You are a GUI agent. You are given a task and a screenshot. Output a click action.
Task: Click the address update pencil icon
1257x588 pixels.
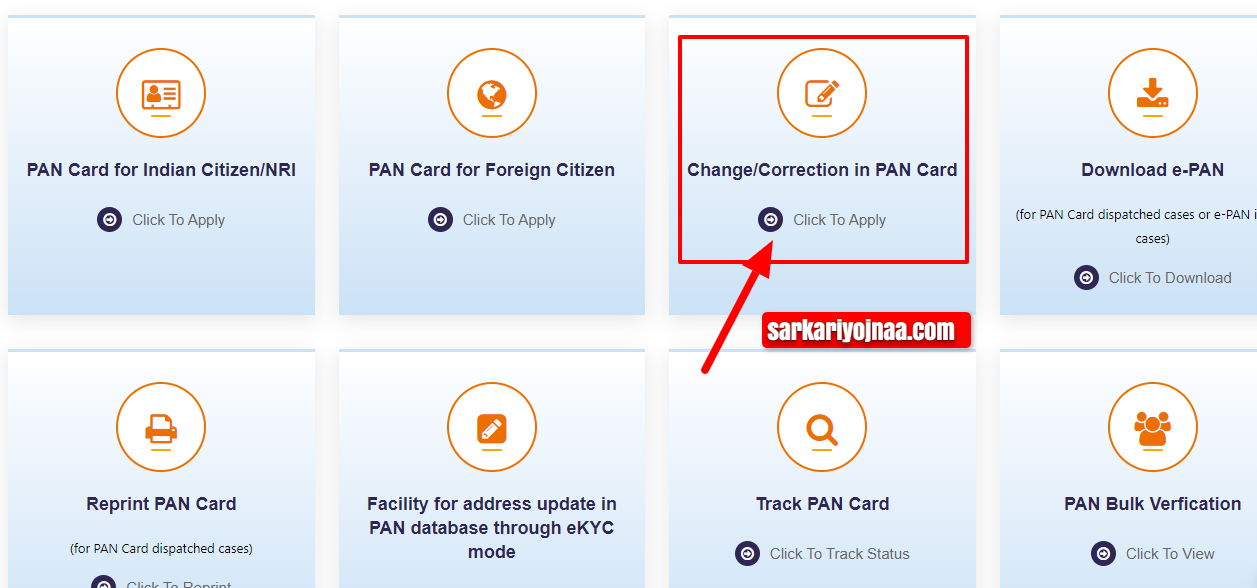click(491, 427)
